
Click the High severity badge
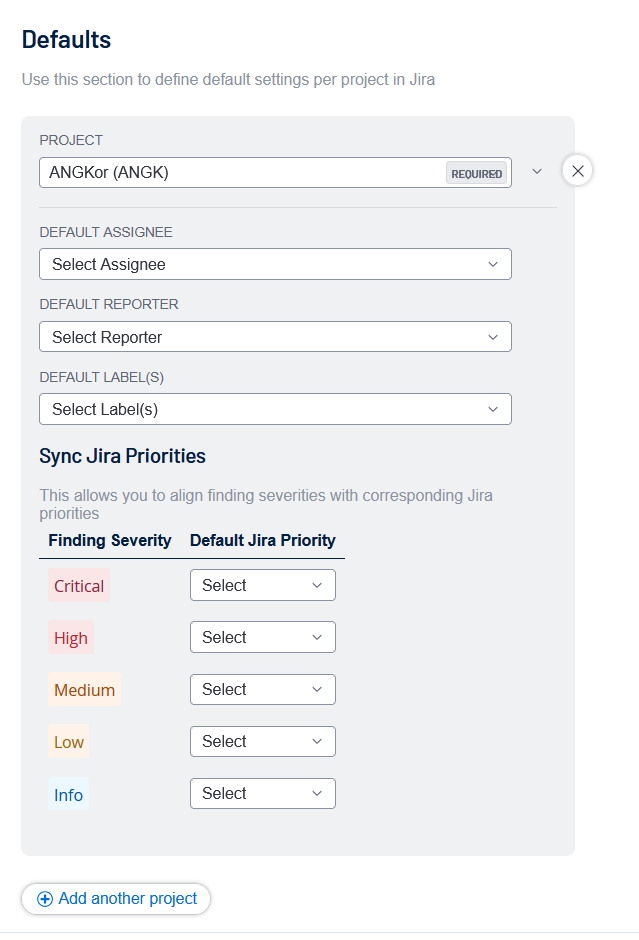pyautogui.click(x=71, y=638)
